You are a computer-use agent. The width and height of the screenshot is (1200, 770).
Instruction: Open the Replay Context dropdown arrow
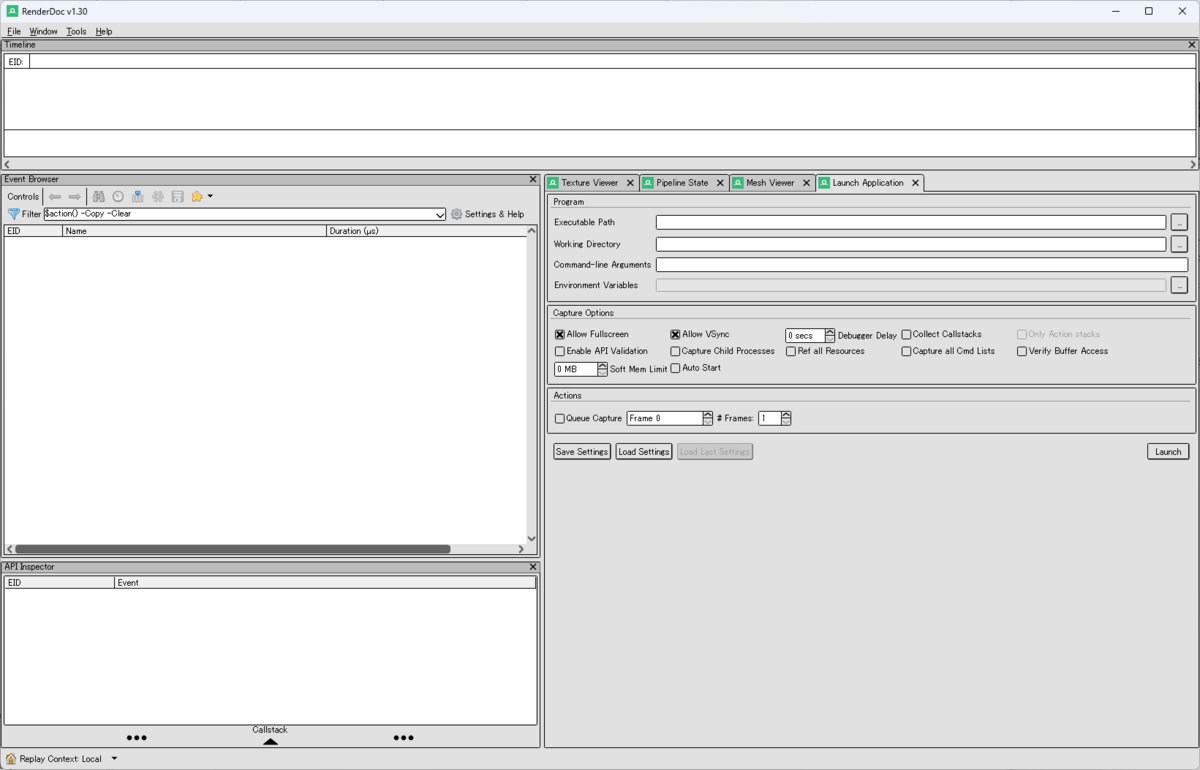point(114,759)
